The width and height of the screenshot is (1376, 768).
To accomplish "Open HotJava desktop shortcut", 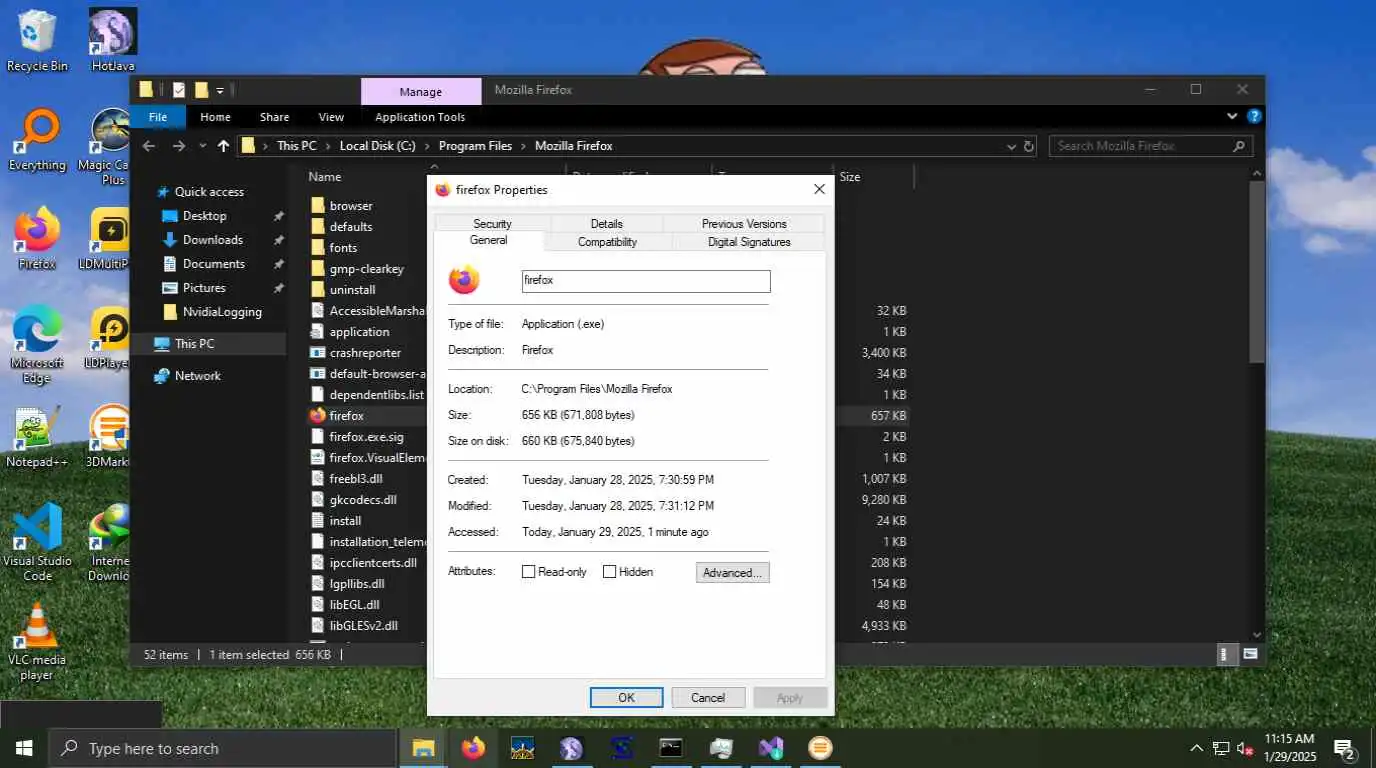I will [x=112, y=40].
